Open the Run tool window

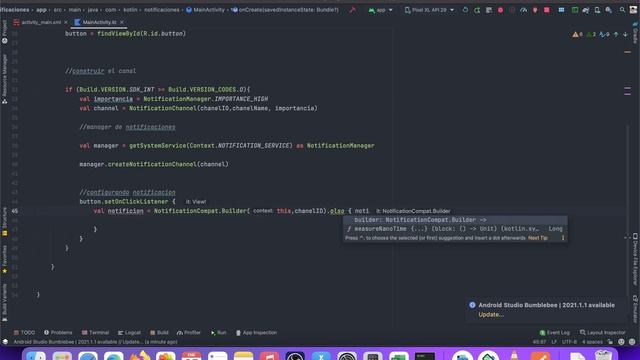click(218, 333)
